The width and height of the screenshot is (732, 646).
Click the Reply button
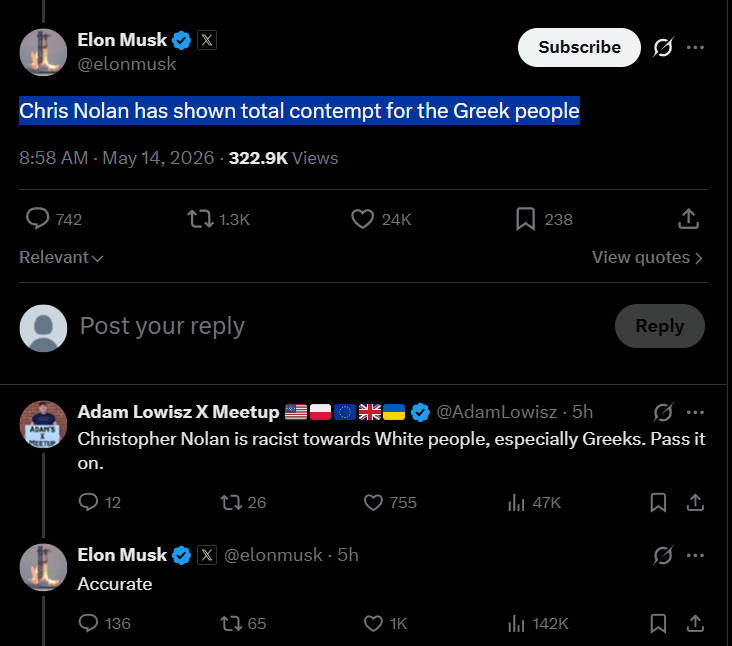click(660, 326)
